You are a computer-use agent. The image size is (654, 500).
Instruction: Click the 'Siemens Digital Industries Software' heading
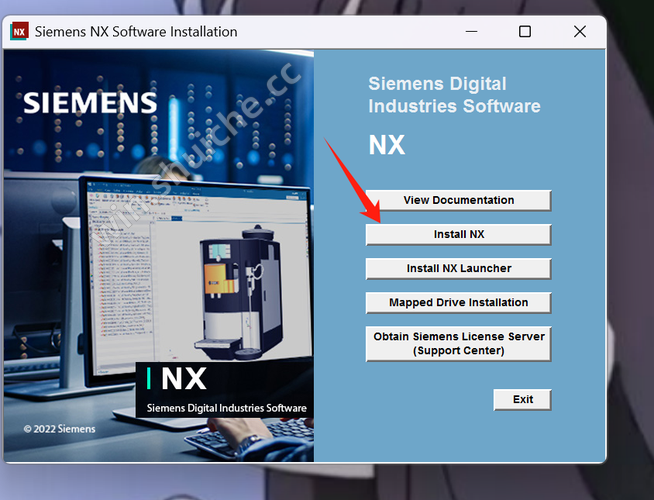pos(454,95)
